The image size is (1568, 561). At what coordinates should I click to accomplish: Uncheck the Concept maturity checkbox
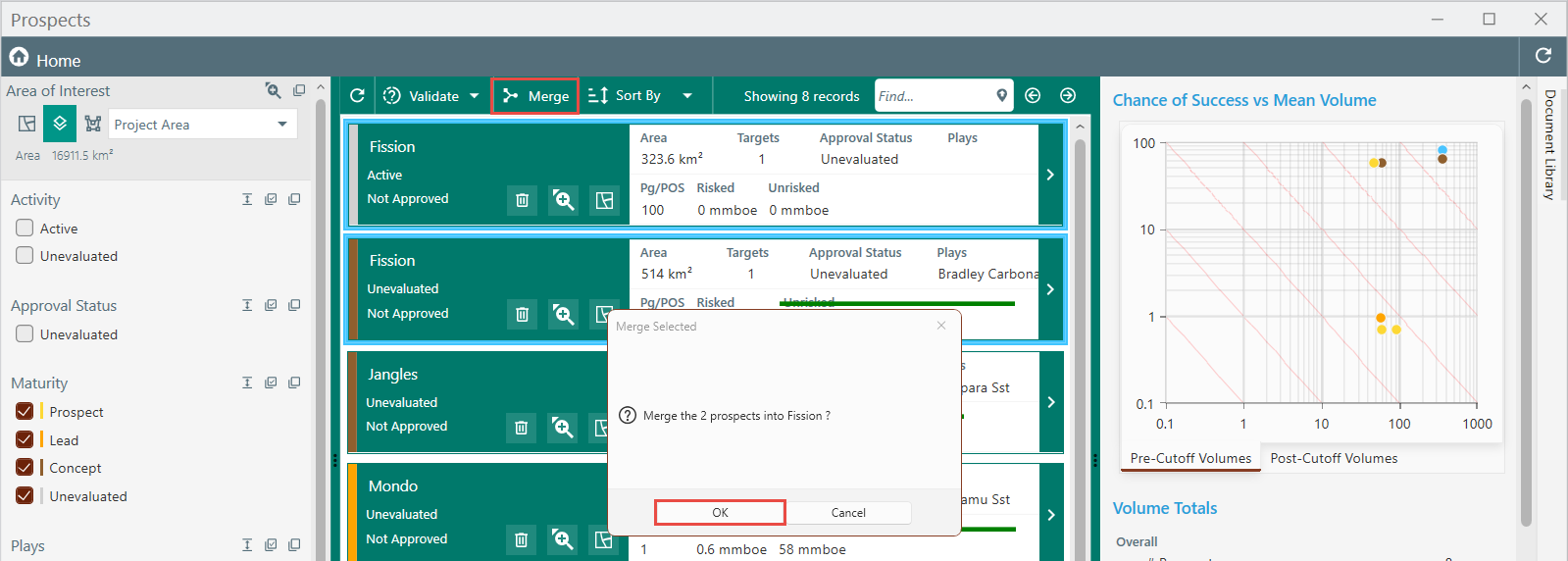25,467
